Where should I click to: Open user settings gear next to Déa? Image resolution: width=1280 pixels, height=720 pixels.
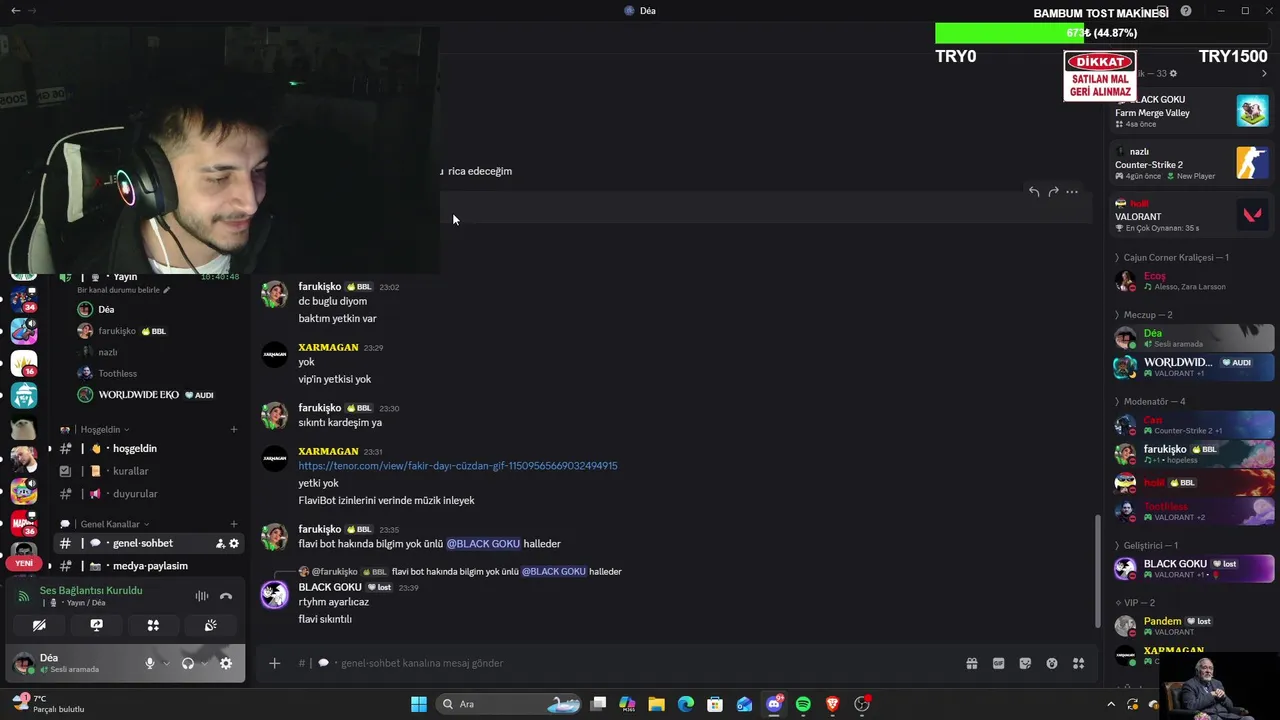[226, 663]
